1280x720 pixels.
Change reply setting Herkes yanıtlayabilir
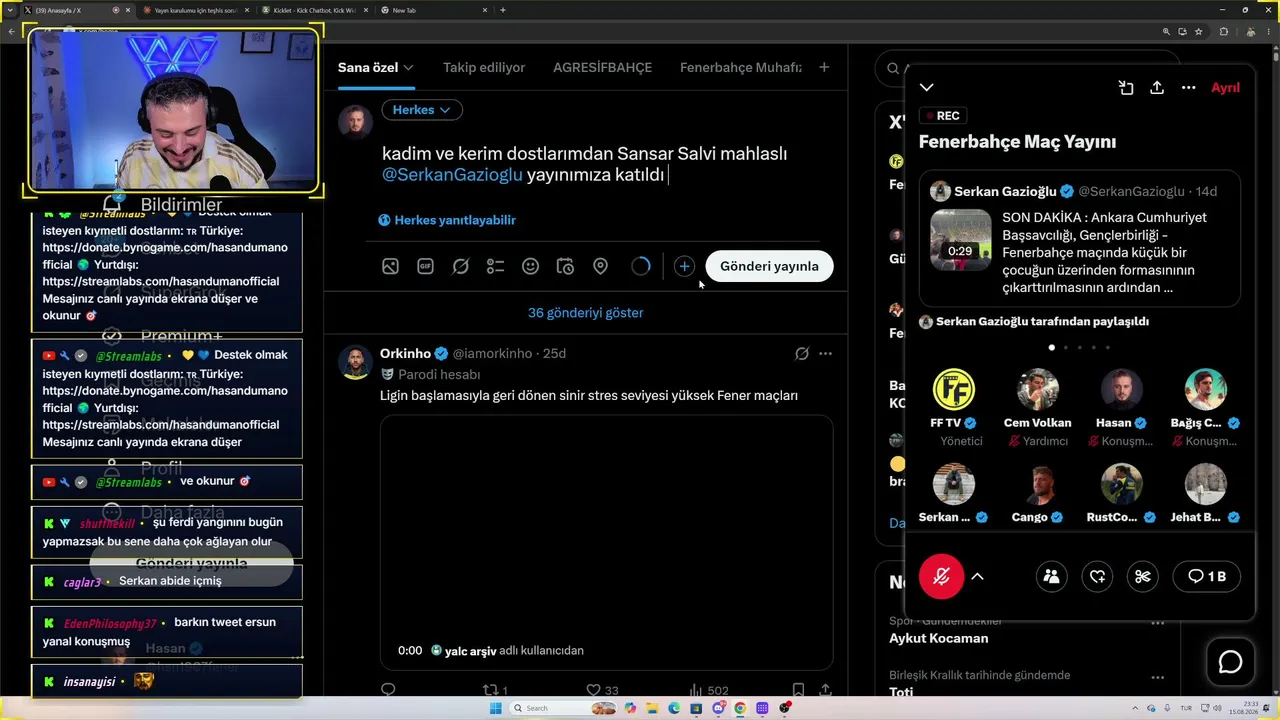447,220
